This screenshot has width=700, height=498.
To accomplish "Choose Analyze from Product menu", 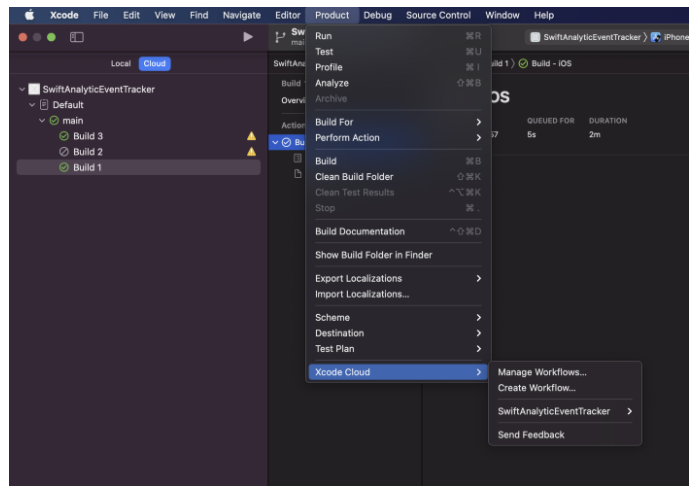I will click(x=398, y=83).
